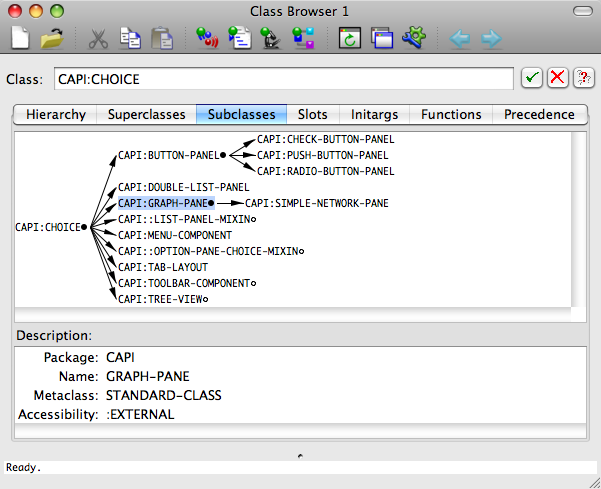Click the Ready status bar text

click(23, 468)
